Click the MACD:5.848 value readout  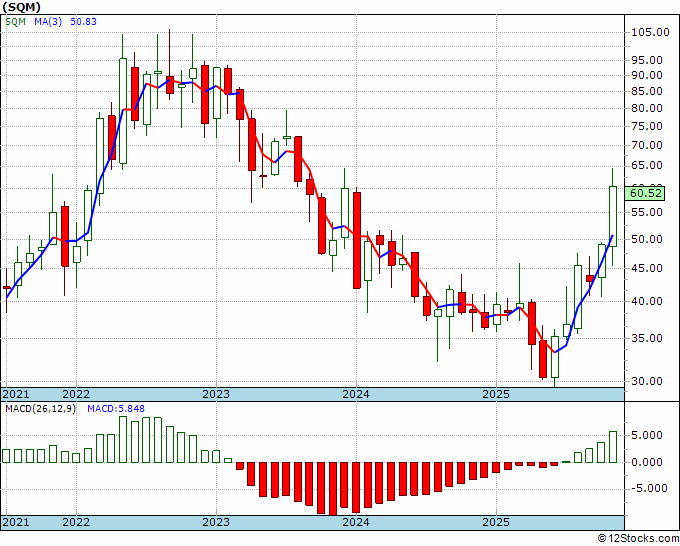pos(116,409)
